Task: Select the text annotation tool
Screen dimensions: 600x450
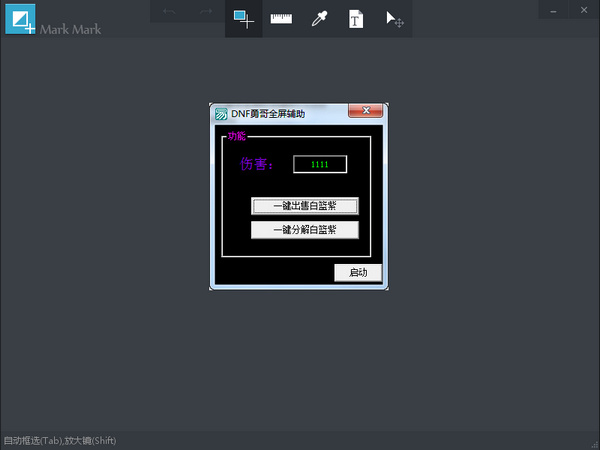Action: [355, 19]
